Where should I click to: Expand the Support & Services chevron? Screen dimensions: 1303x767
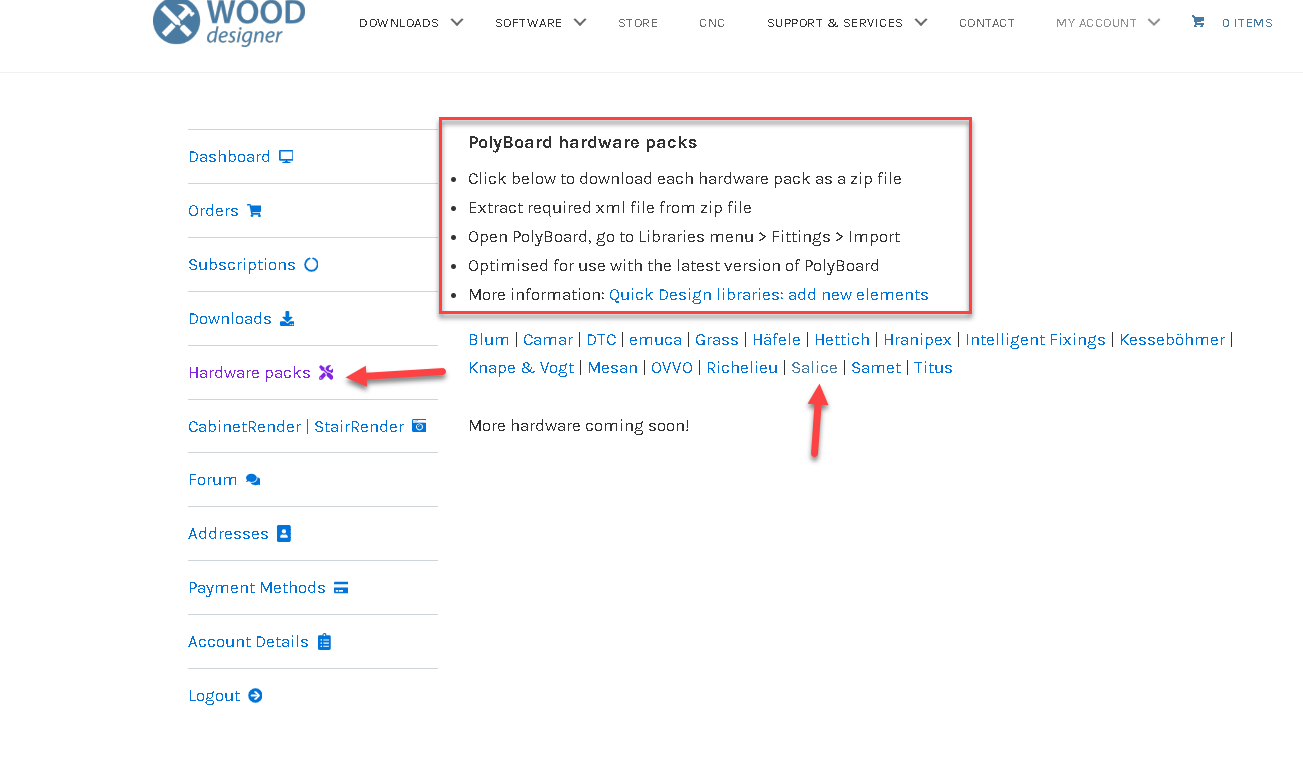921,22
